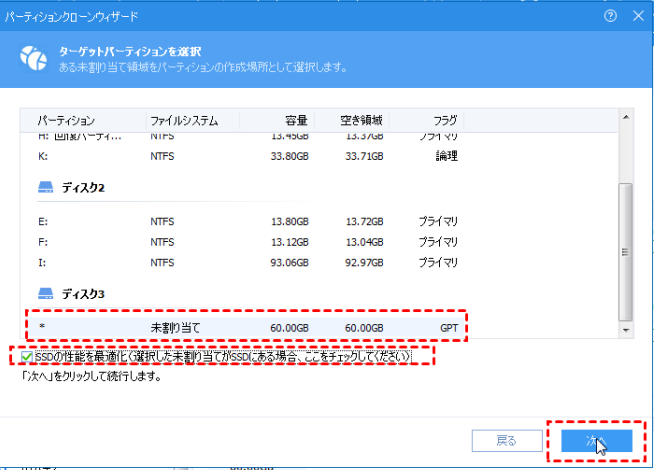Click the 13.72GB free space value

[x=364, y=221]
